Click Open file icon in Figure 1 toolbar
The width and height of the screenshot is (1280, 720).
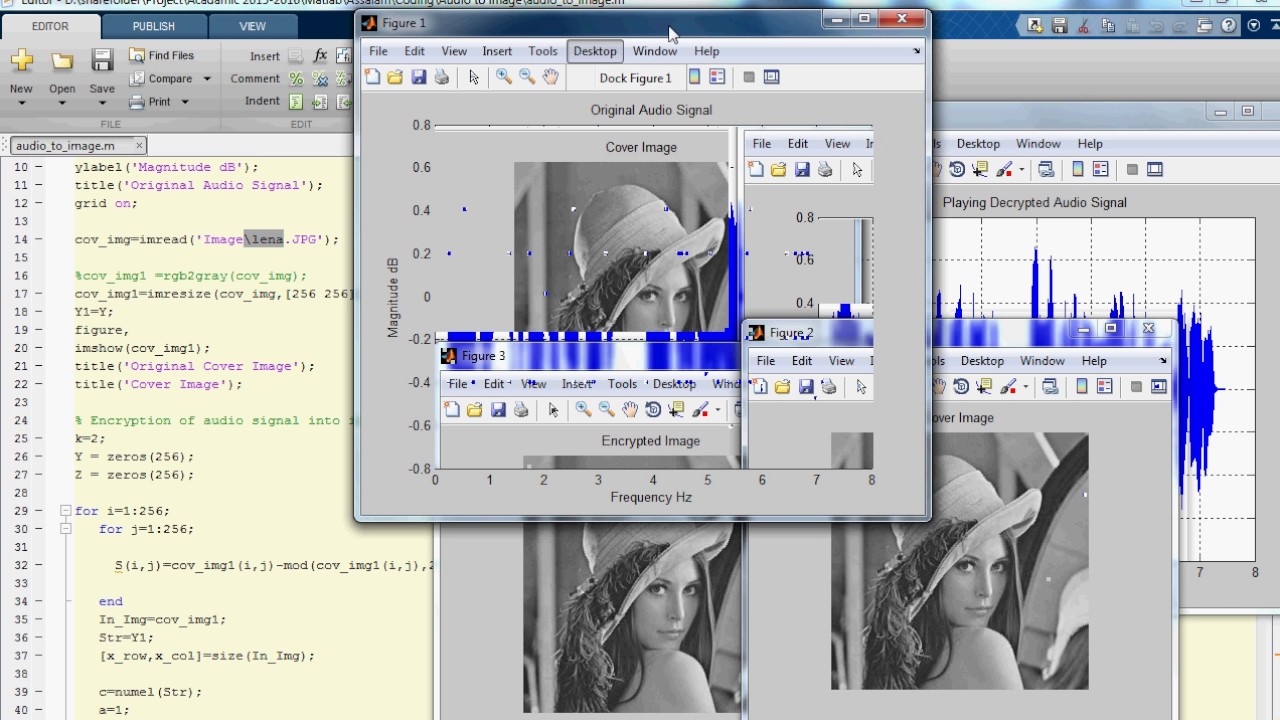coord(395,77)
